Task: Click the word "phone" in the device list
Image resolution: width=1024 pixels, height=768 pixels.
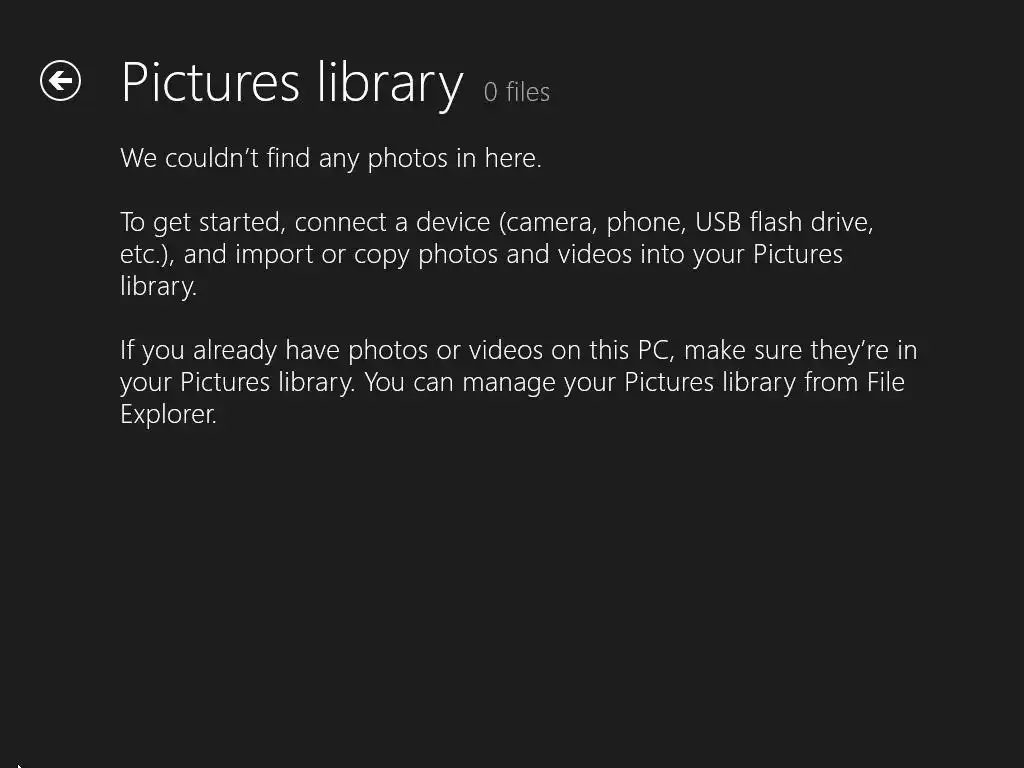Action: pos(643,222)
